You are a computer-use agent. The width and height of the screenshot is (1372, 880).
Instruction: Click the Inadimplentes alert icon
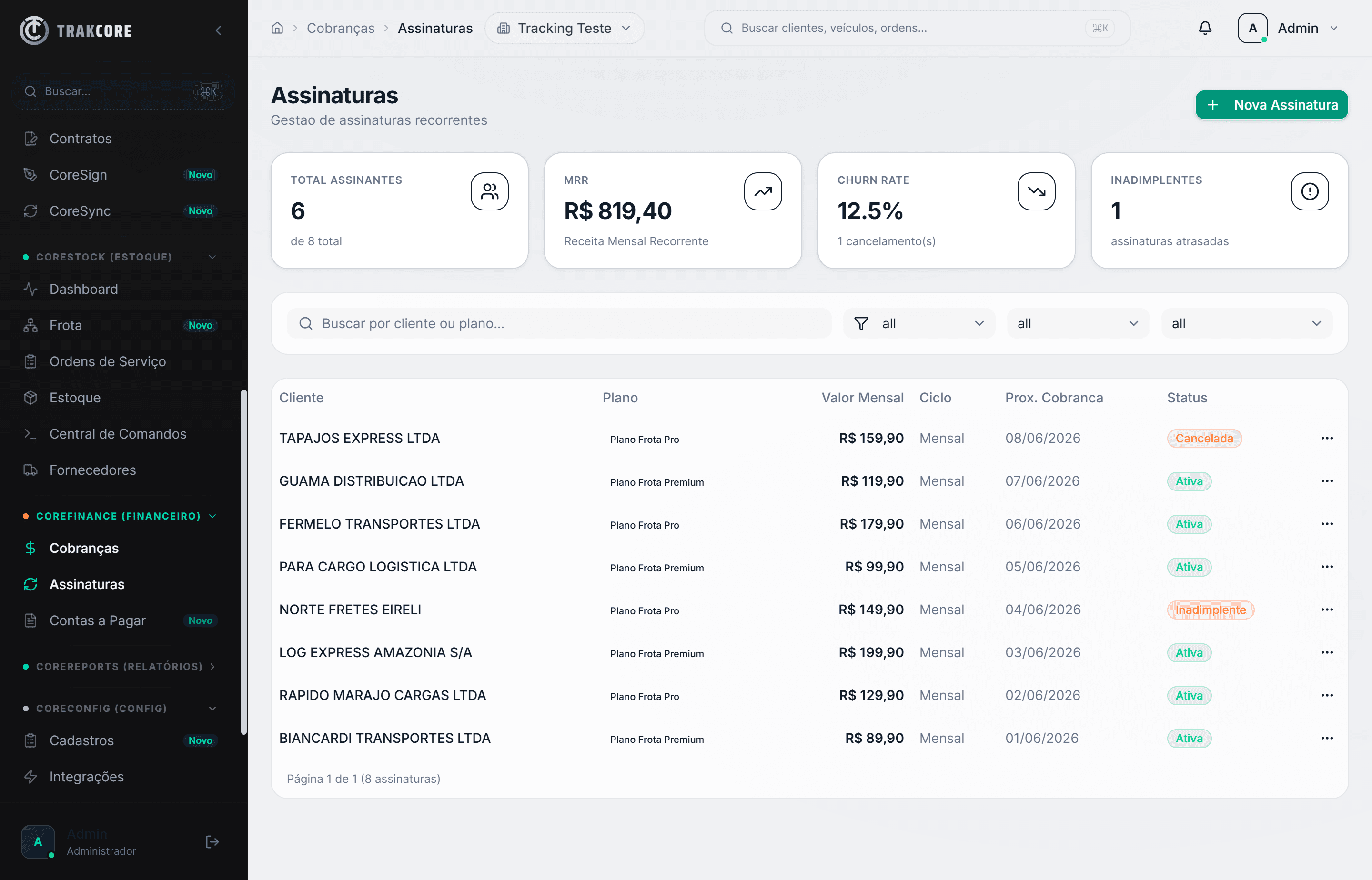tap(1310, 191)
